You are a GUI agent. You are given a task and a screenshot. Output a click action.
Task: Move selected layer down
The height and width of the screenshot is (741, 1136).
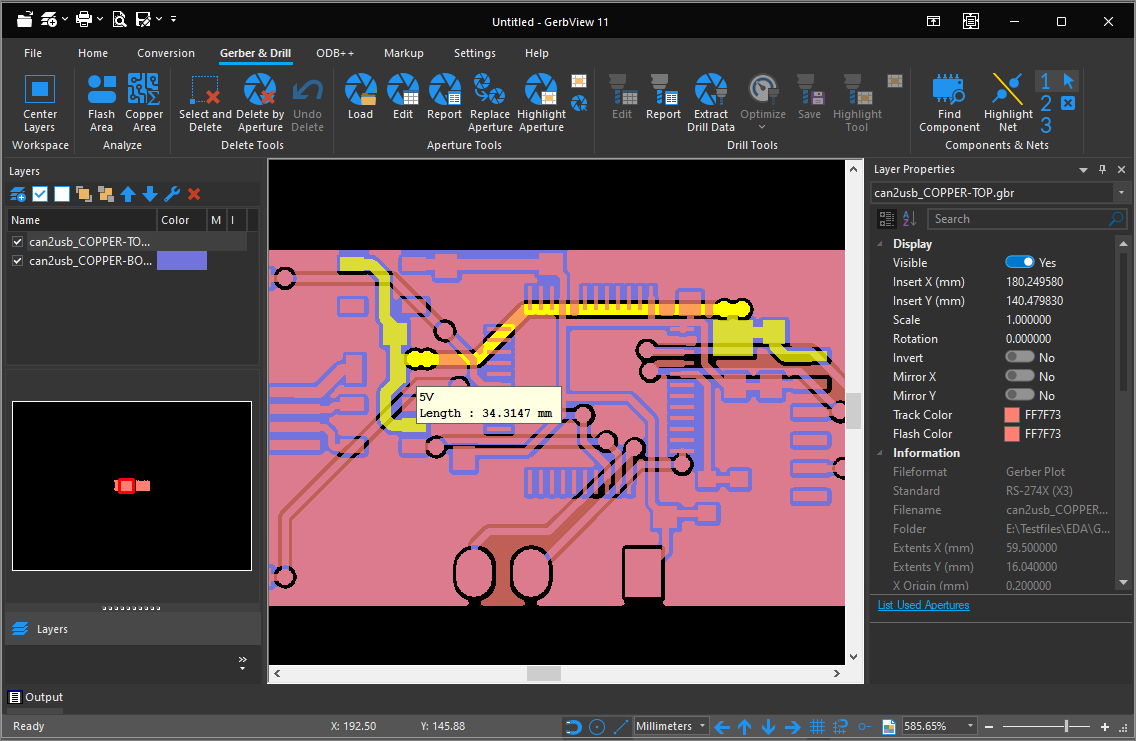(150, 194)
